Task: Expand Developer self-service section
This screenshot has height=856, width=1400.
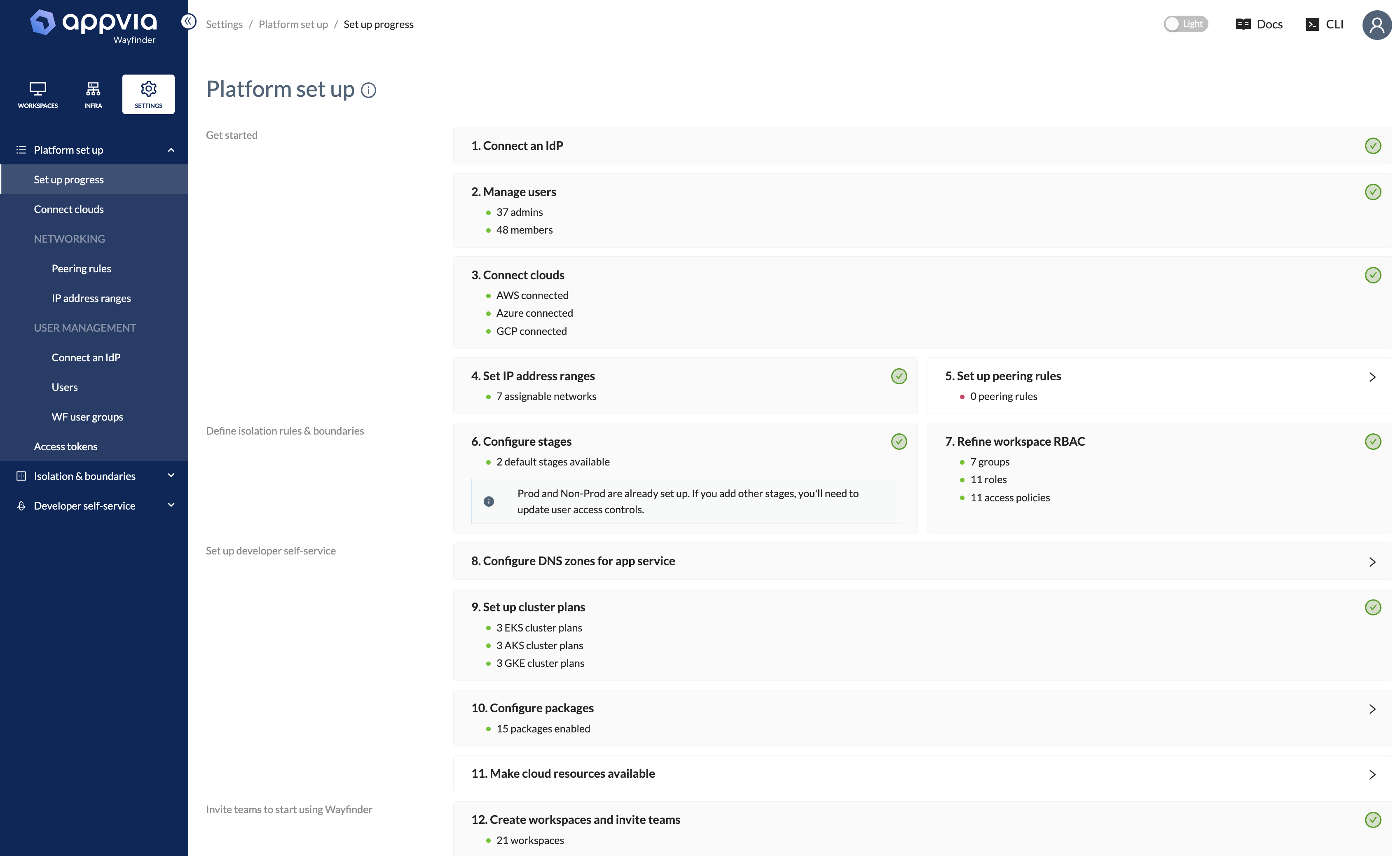Action: pos(171,505)
